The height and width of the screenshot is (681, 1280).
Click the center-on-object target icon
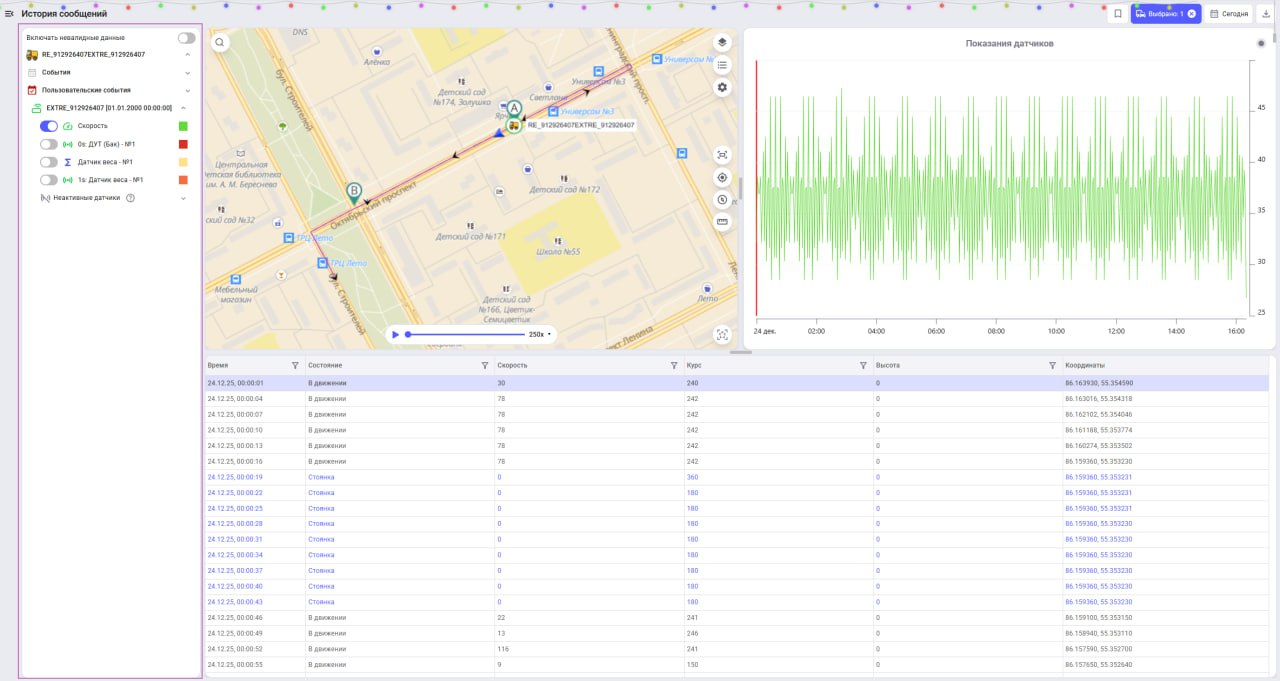pos(722,177)
